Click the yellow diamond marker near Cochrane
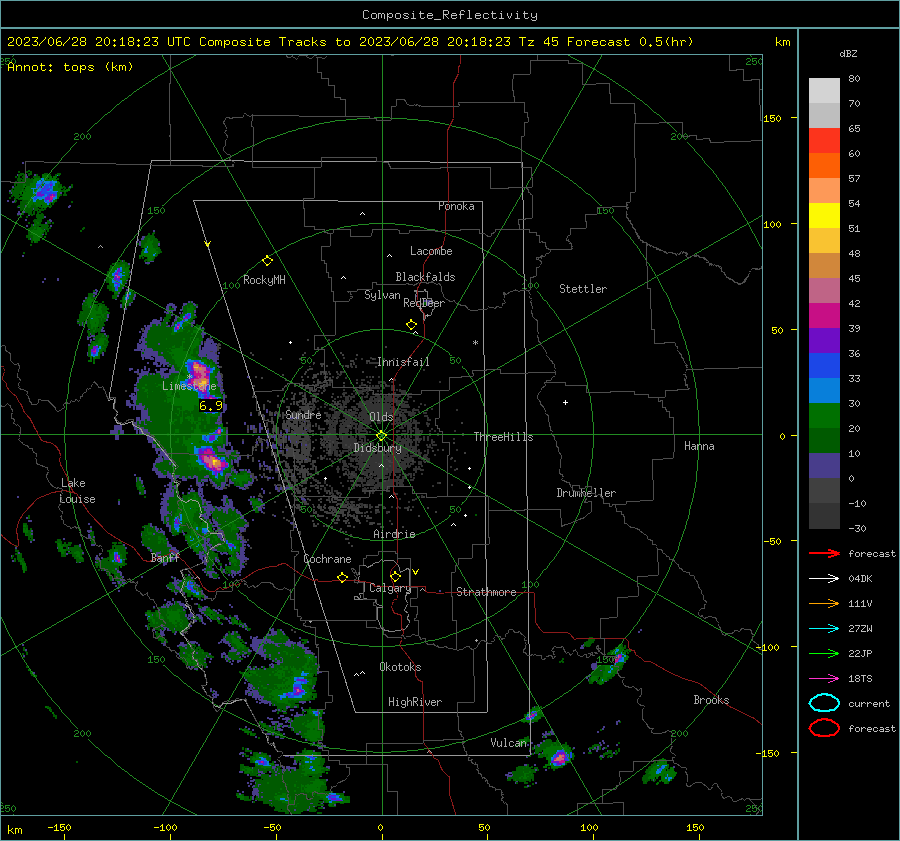The height and width of the screenshot is (841, 900). [342, 578]
